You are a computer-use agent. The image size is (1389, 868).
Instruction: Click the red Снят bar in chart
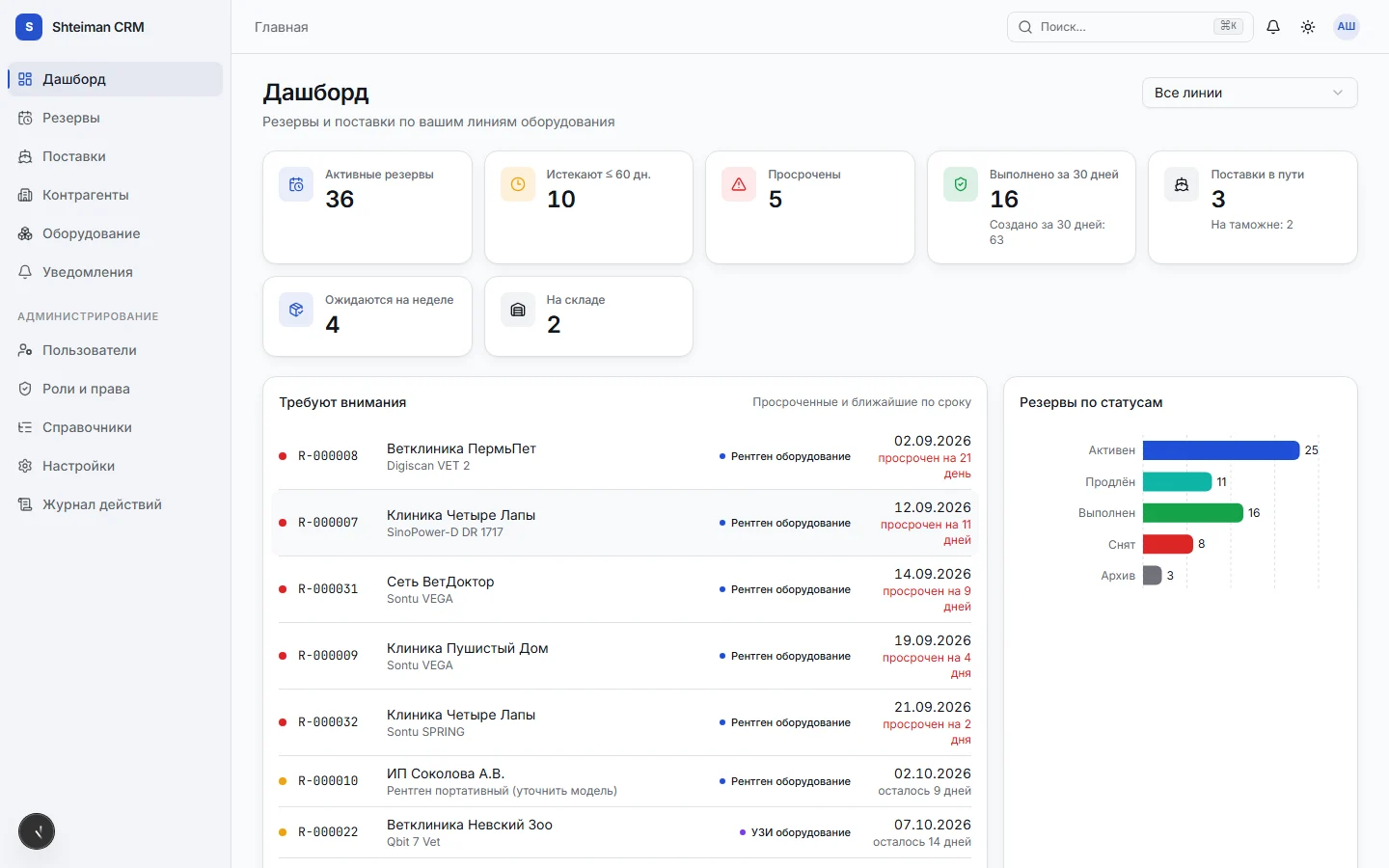tap(1168, 544)
